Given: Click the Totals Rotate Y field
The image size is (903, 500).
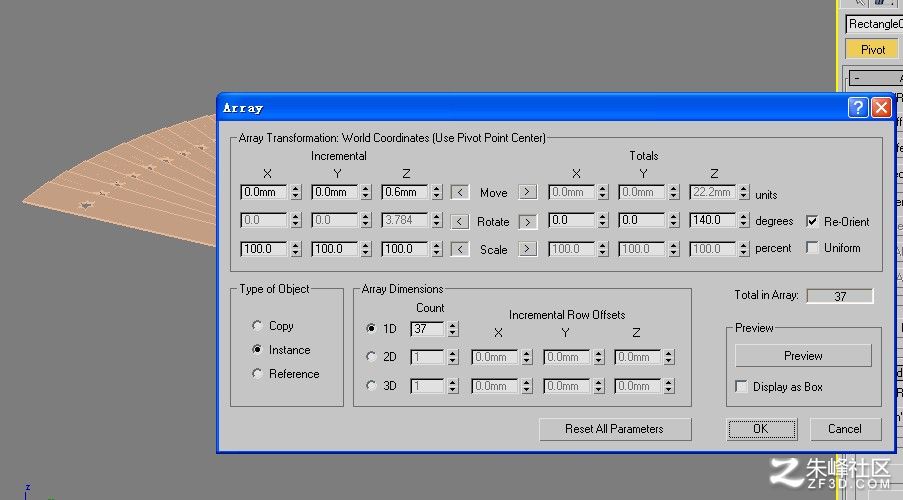Looking at the screenshot, I should tap(642, 220).
